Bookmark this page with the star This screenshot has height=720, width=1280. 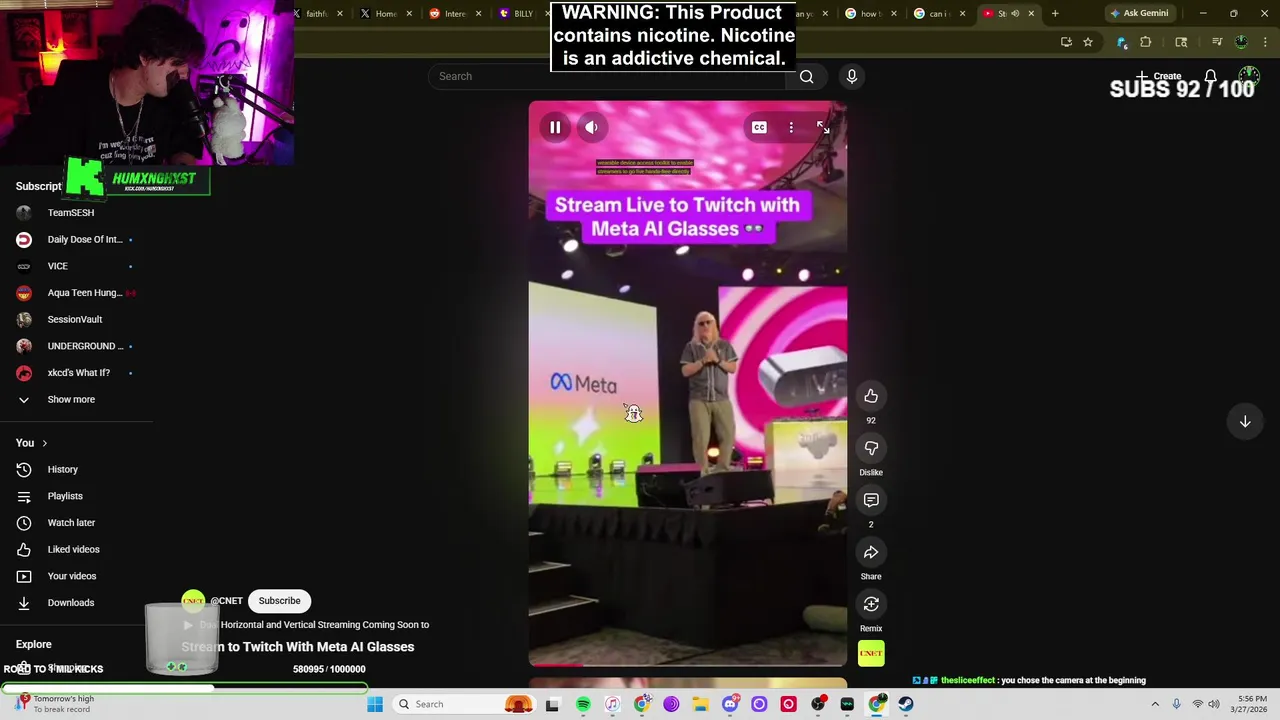[x=1088, y=42]
